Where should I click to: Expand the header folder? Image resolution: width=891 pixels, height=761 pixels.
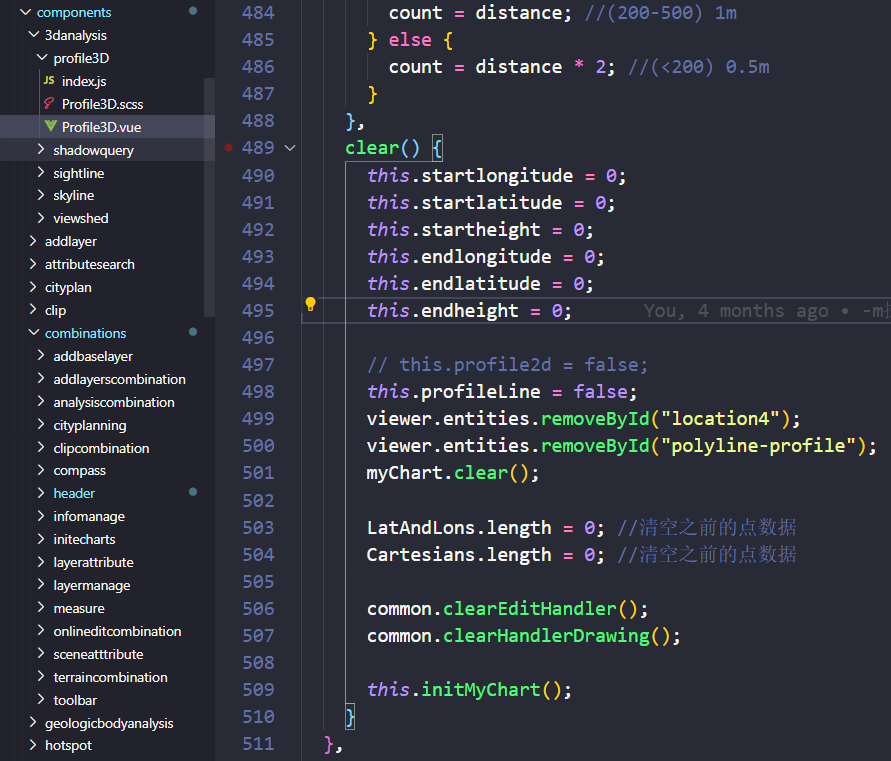pyautogui.click(x=41, y=493)
